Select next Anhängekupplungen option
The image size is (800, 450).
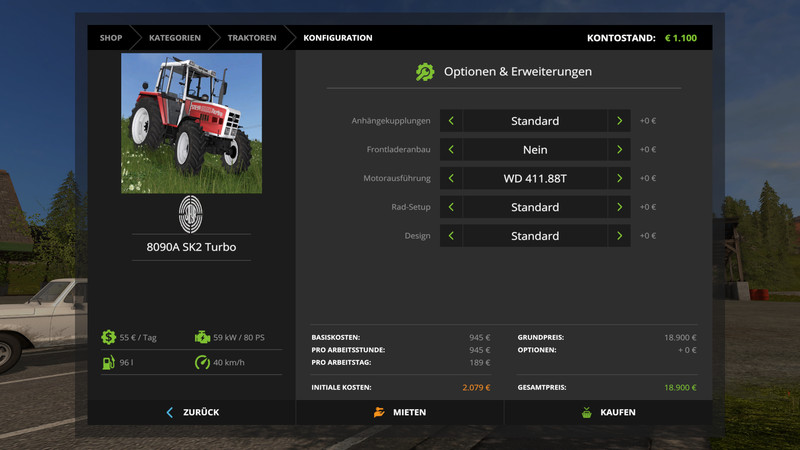coord(620,121)
